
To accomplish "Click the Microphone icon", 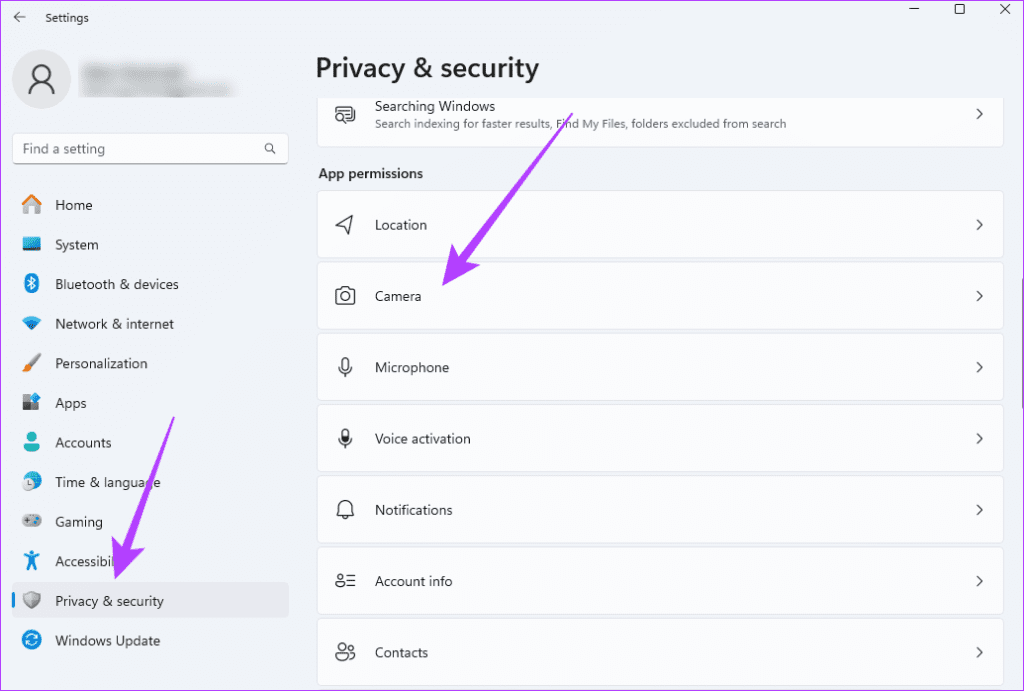I will pyautogui.click(x=345, y=367).
